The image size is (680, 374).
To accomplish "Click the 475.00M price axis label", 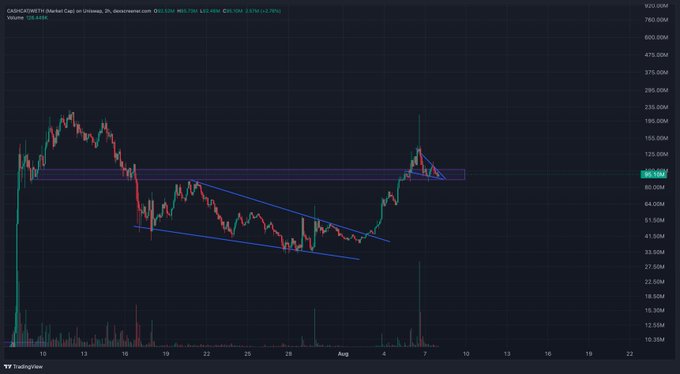I will [656, 55].
